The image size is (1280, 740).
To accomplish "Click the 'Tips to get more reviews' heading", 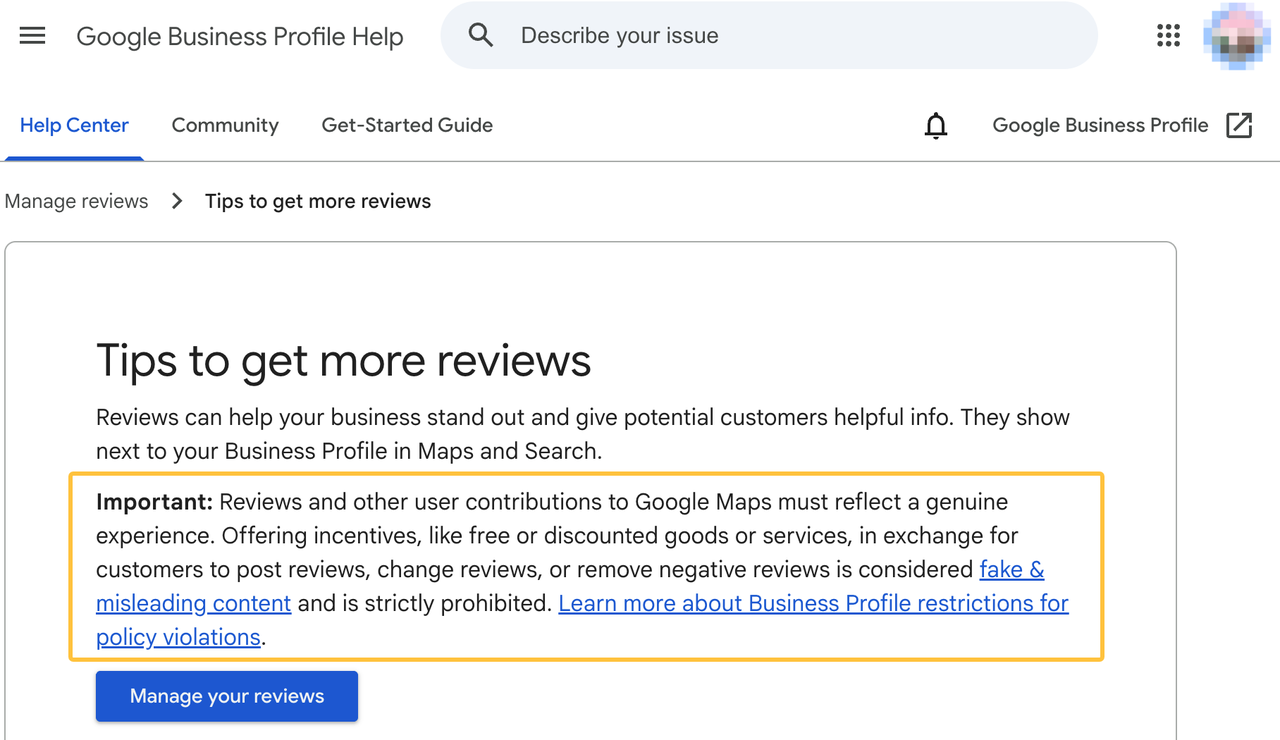I will pyautogui.click(x=343, y=361).
